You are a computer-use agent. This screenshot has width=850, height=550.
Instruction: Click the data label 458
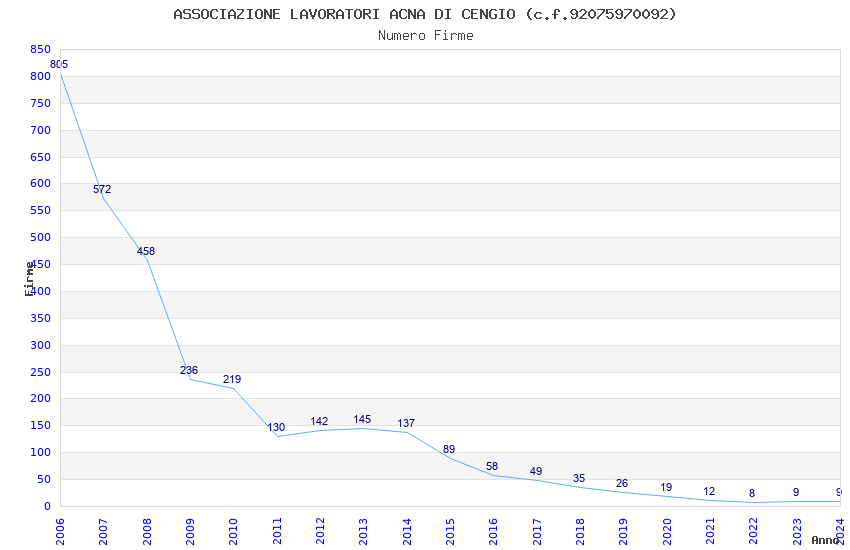click(x=146, y=251)
